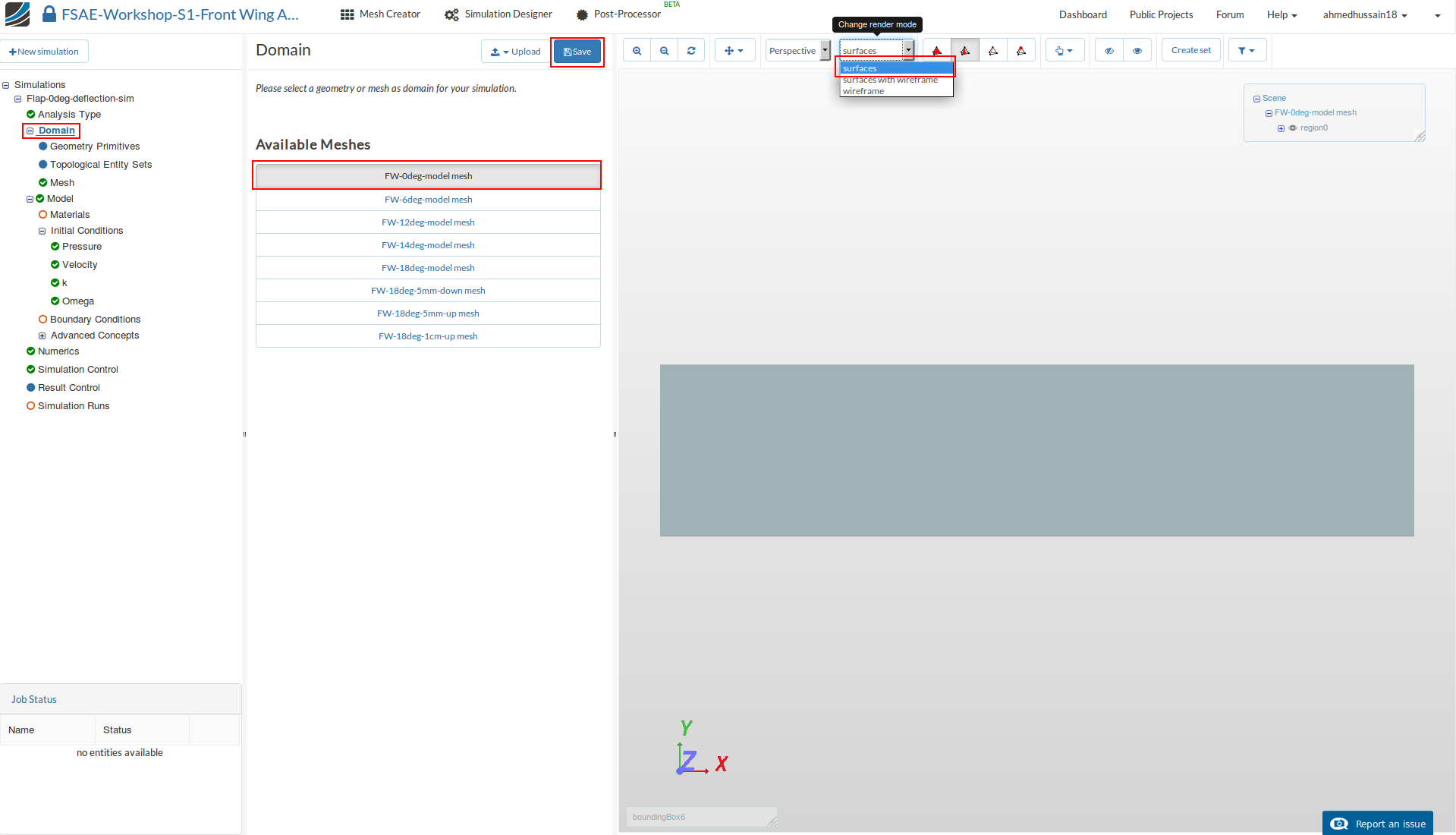Viewport: 1456px width, 835px height.
Task: Open the Mesh tree item
Action: tap(62, 183)
